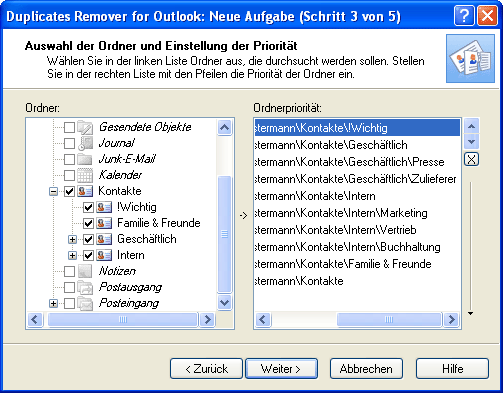The height and width of the screenshot is (393, 503).
Task: Expand the Intern tree node
Action: [x=72, y=255]
